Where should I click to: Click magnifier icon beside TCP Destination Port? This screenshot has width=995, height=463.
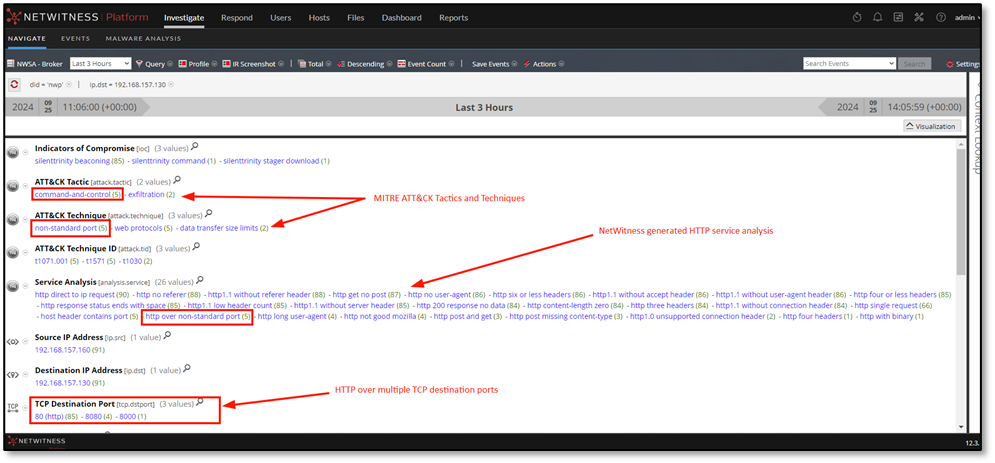pyautogui.click(x=201, y=402)
